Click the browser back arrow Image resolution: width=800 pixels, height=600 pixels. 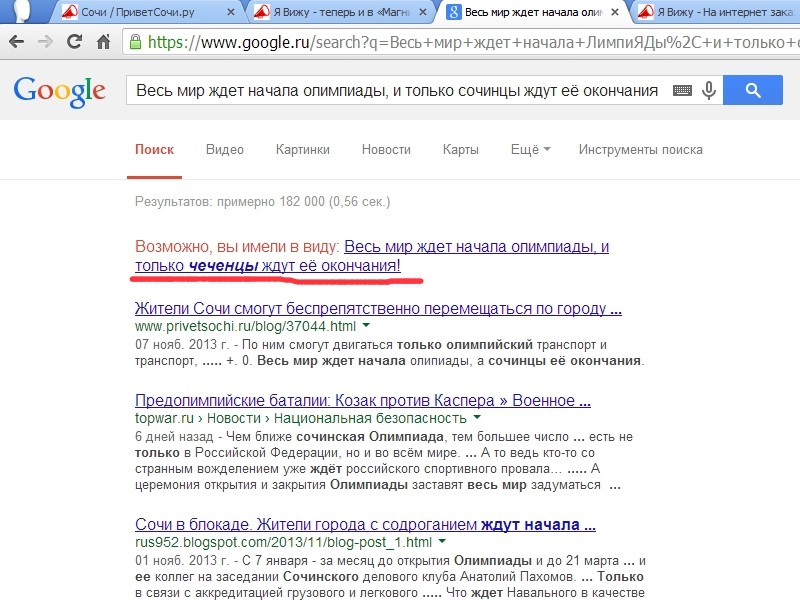pos(18,44)
